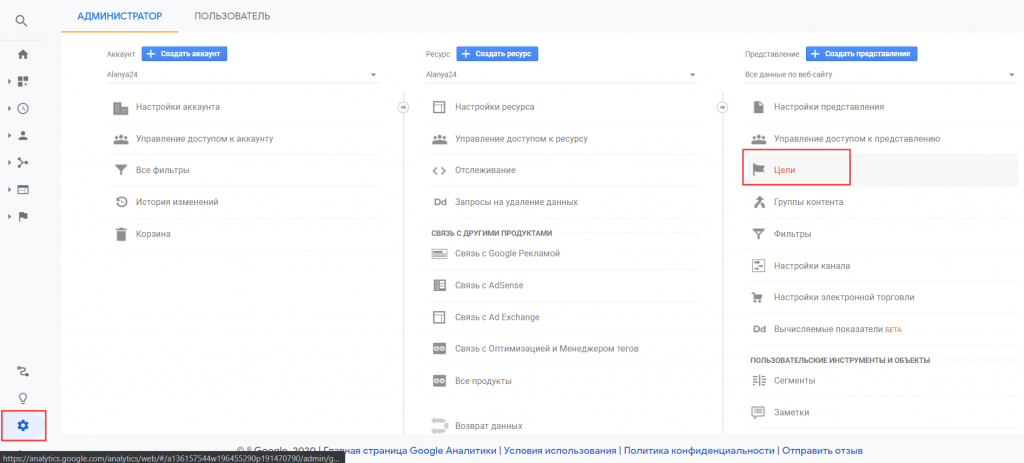Viewport: 1024px width, 463px height.
Task: Click the Создать представление button
Action: (862, 54)
